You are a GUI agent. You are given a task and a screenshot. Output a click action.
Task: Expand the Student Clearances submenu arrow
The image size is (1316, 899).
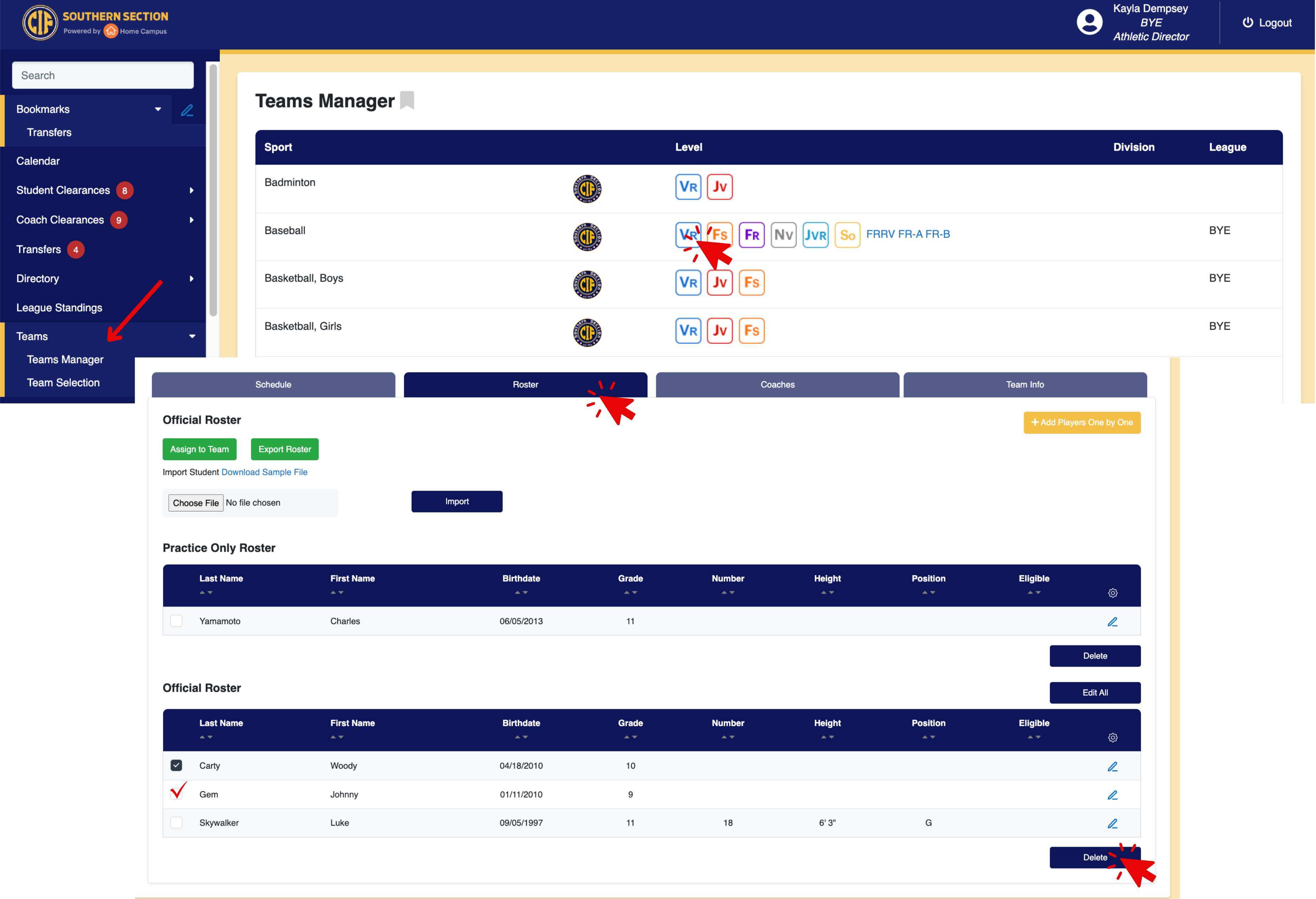click(x=191, y=191)
